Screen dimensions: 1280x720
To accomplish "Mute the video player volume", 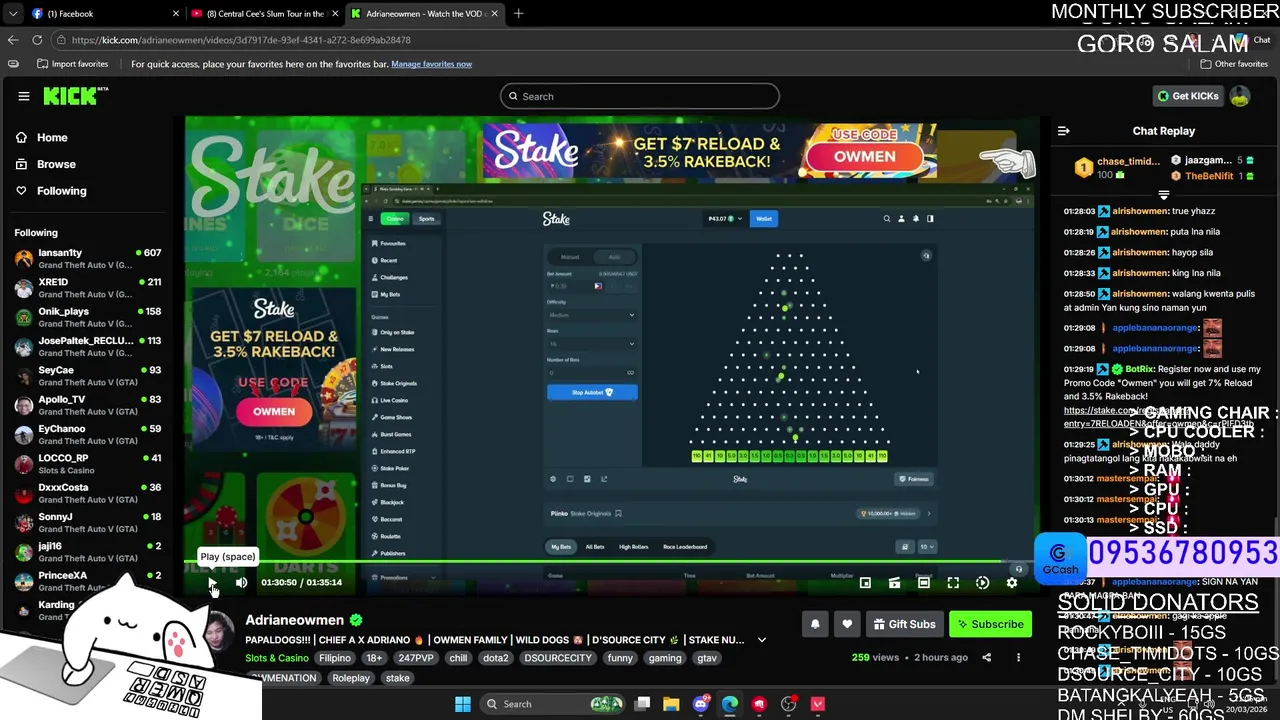I will pyautogui.click(x=241, y=582).
